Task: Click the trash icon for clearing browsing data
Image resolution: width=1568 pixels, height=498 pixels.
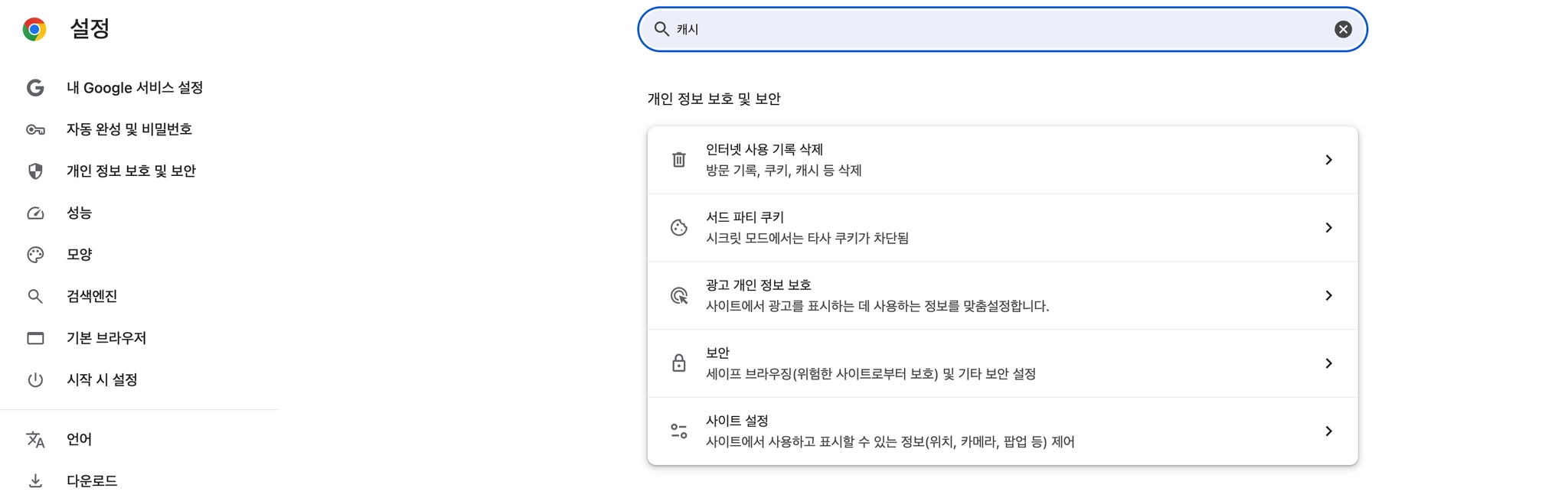Action: [679, 160]
